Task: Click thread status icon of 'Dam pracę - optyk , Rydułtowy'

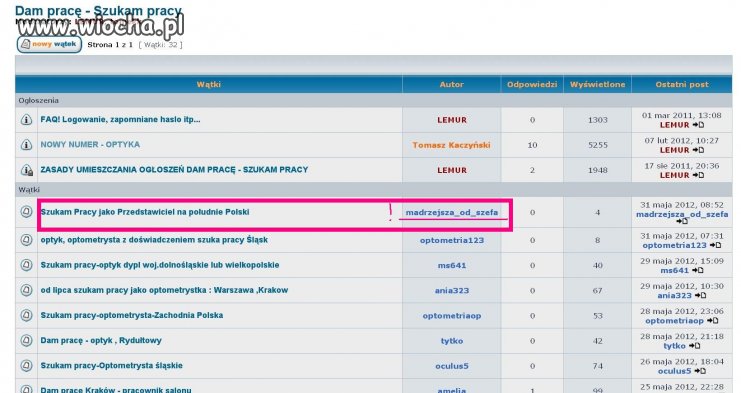Action: click(26, 340)
